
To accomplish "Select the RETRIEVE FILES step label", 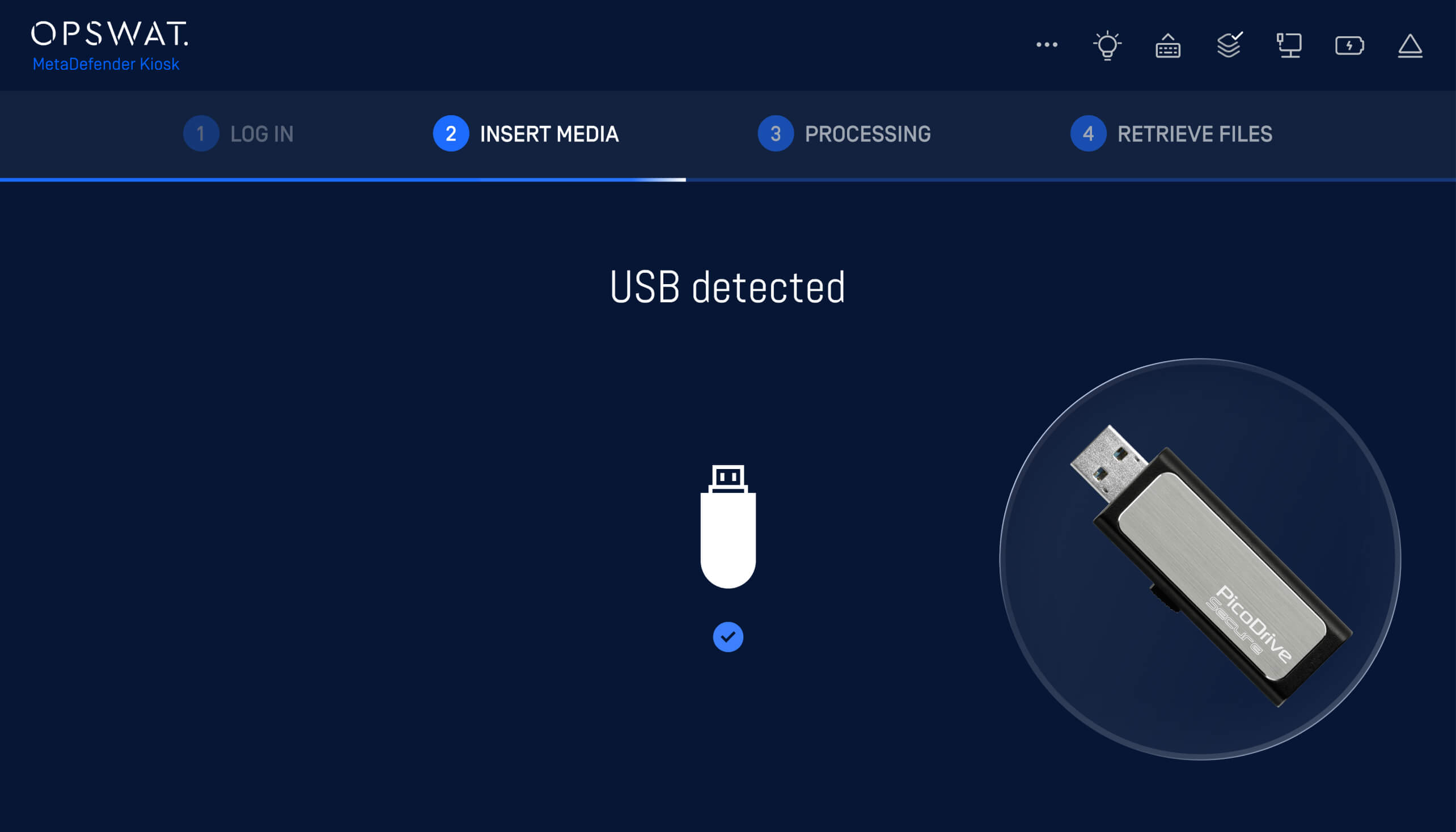I will pos(1195,134).
